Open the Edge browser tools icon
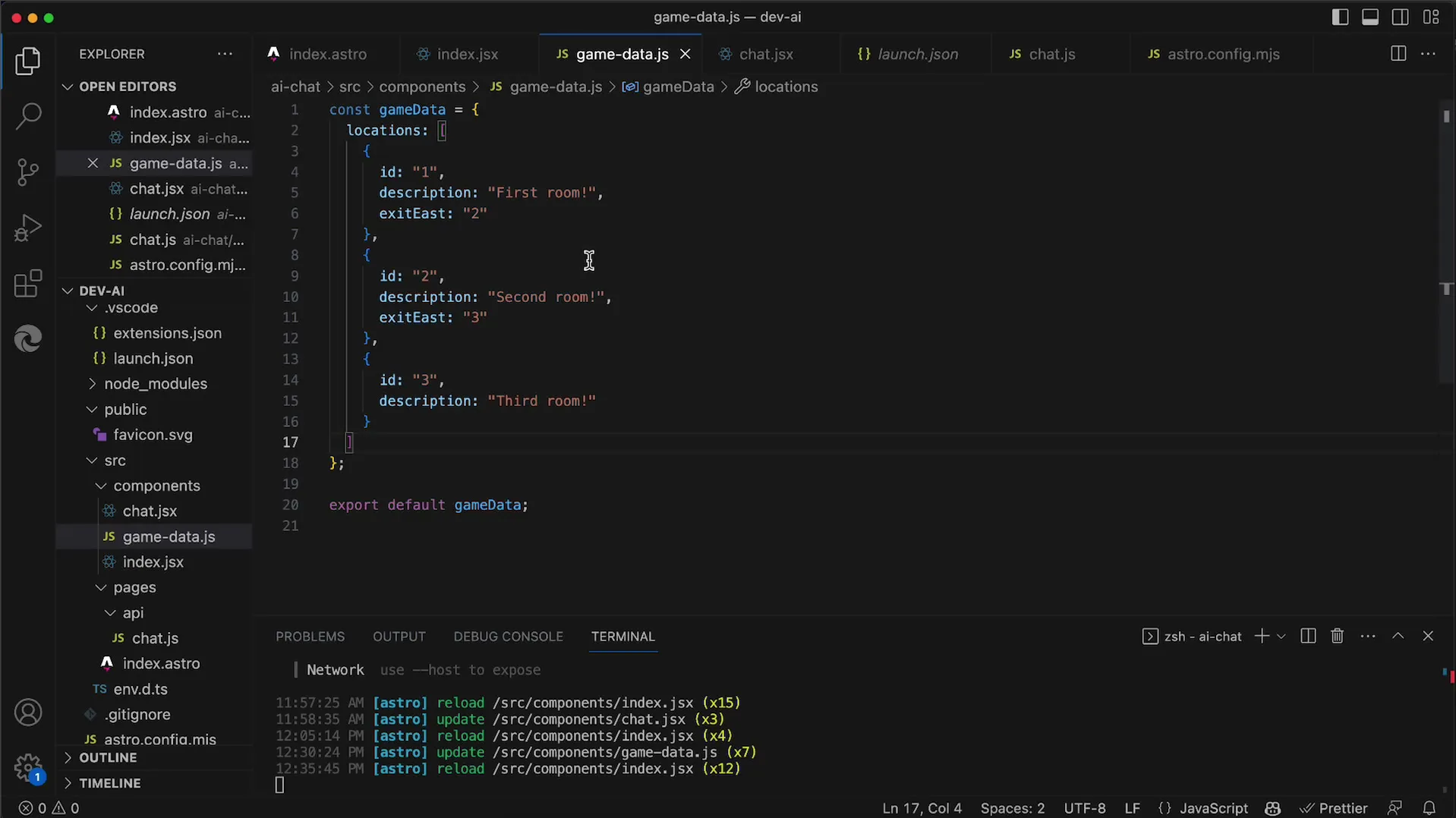The width and height of the screenshot is (1456, 818). tap(28, 338)
